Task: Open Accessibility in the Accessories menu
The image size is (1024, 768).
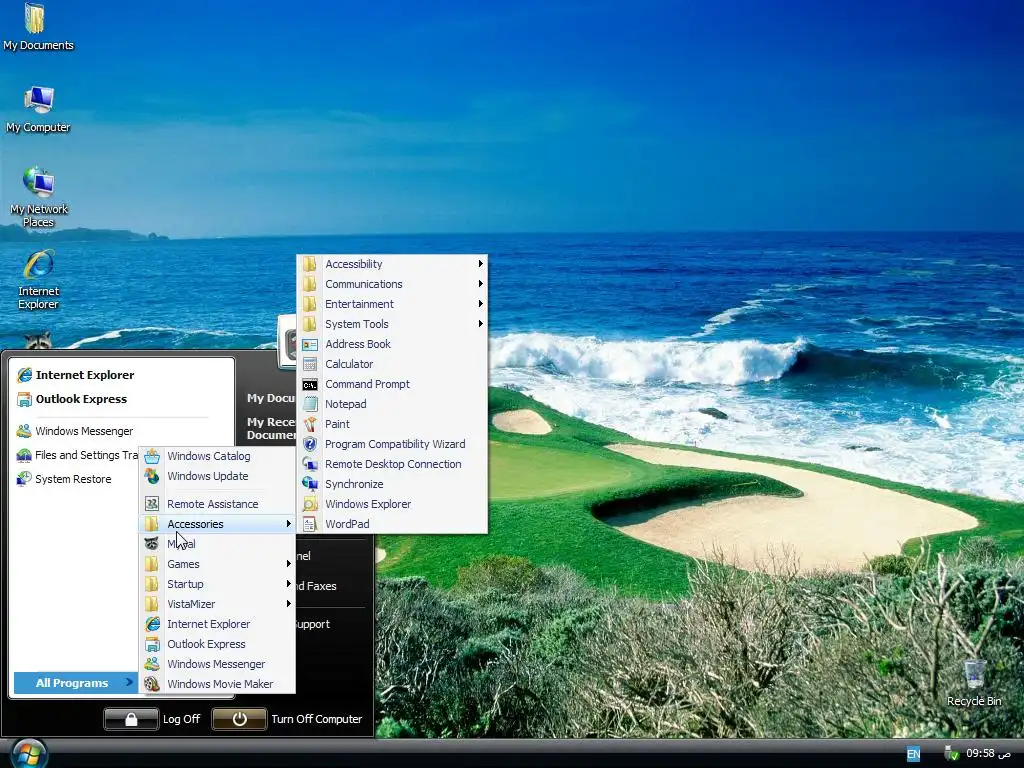Action: 392,264
